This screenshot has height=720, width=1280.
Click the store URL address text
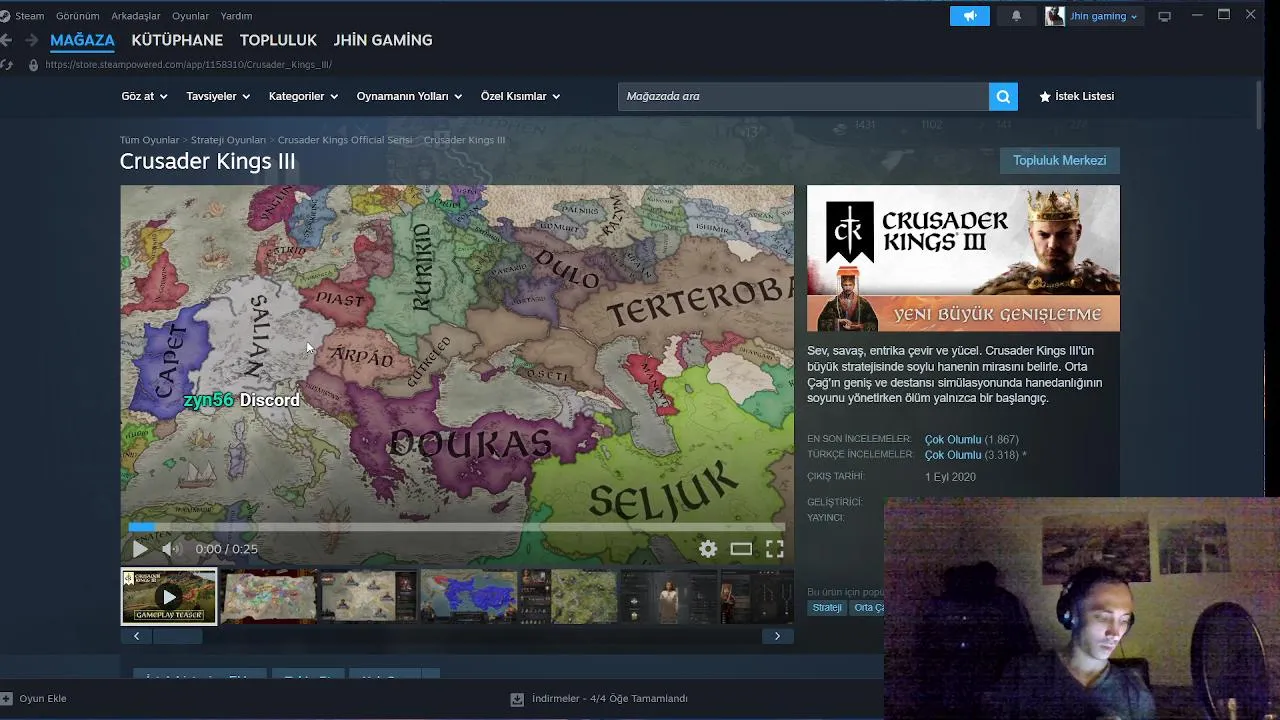pos(188,65)
